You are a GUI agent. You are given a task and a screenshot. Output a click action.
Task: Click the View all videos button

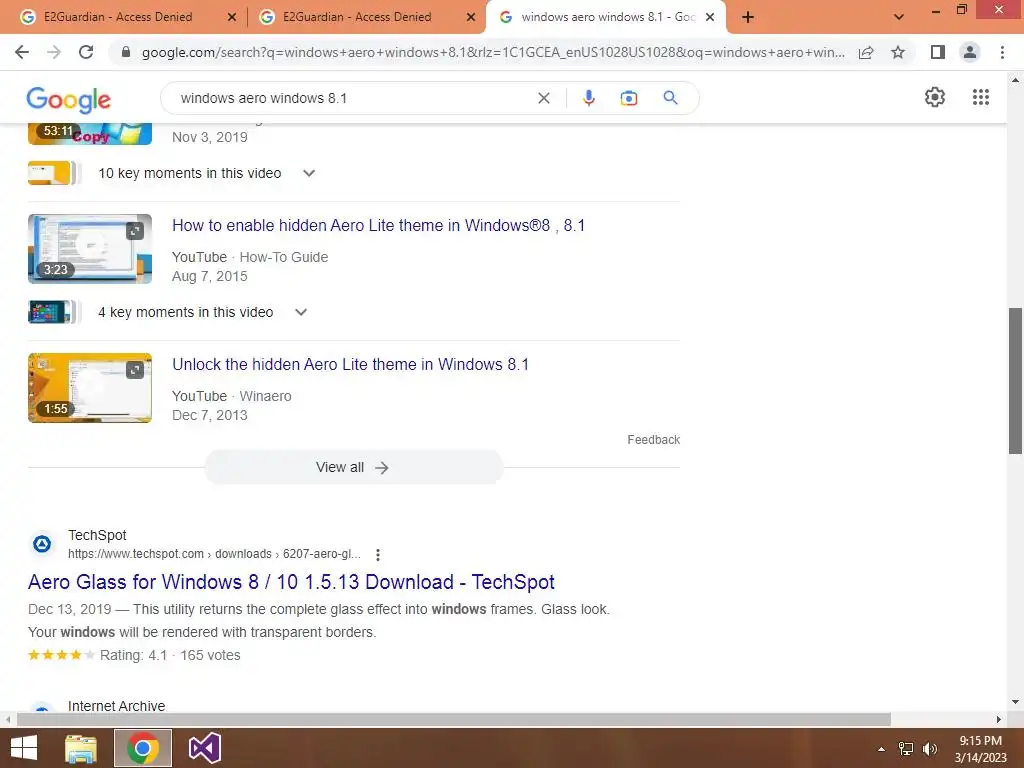353,467
